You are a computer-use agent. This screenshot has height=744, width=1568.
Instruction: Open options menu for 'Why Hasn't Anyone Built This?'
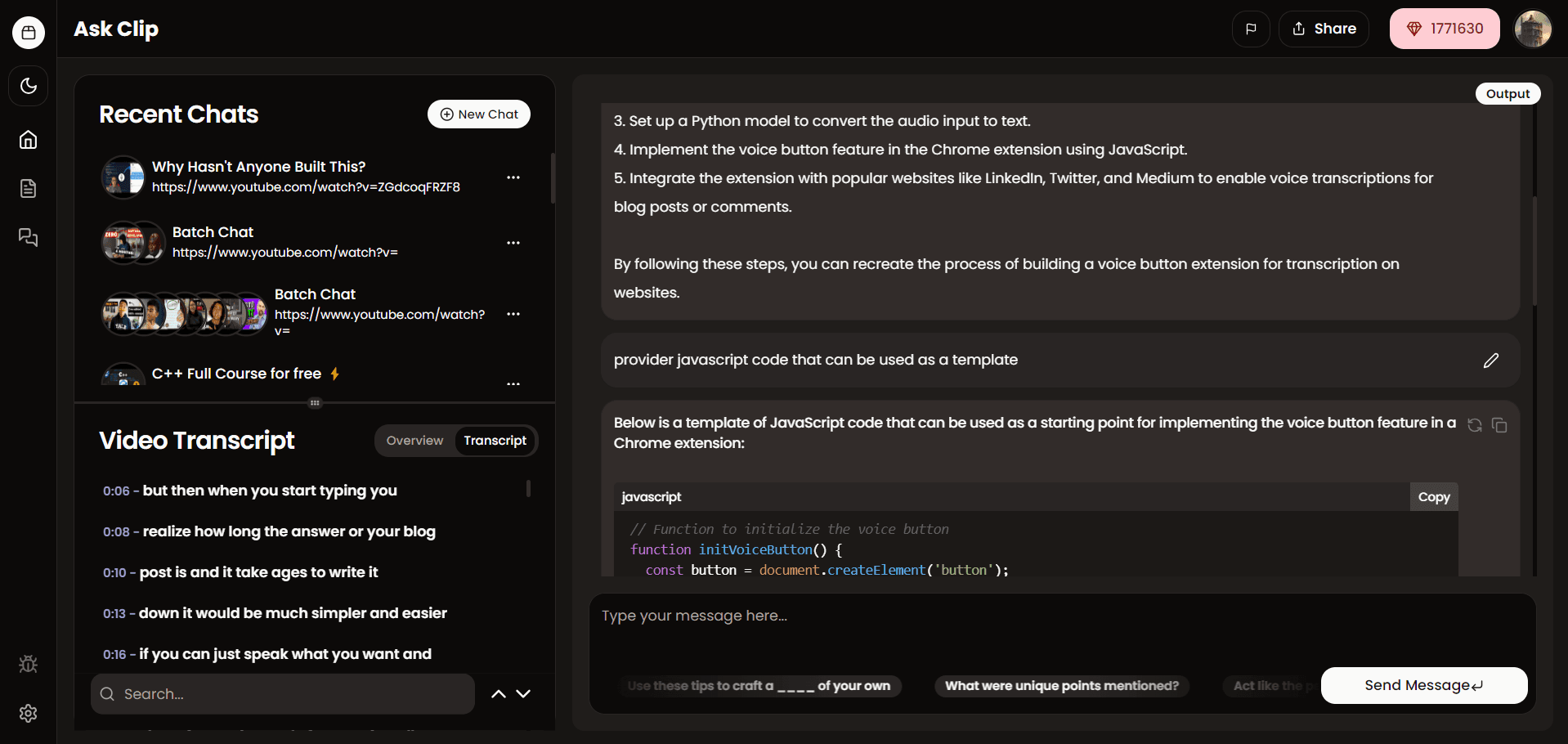[513, 177]
